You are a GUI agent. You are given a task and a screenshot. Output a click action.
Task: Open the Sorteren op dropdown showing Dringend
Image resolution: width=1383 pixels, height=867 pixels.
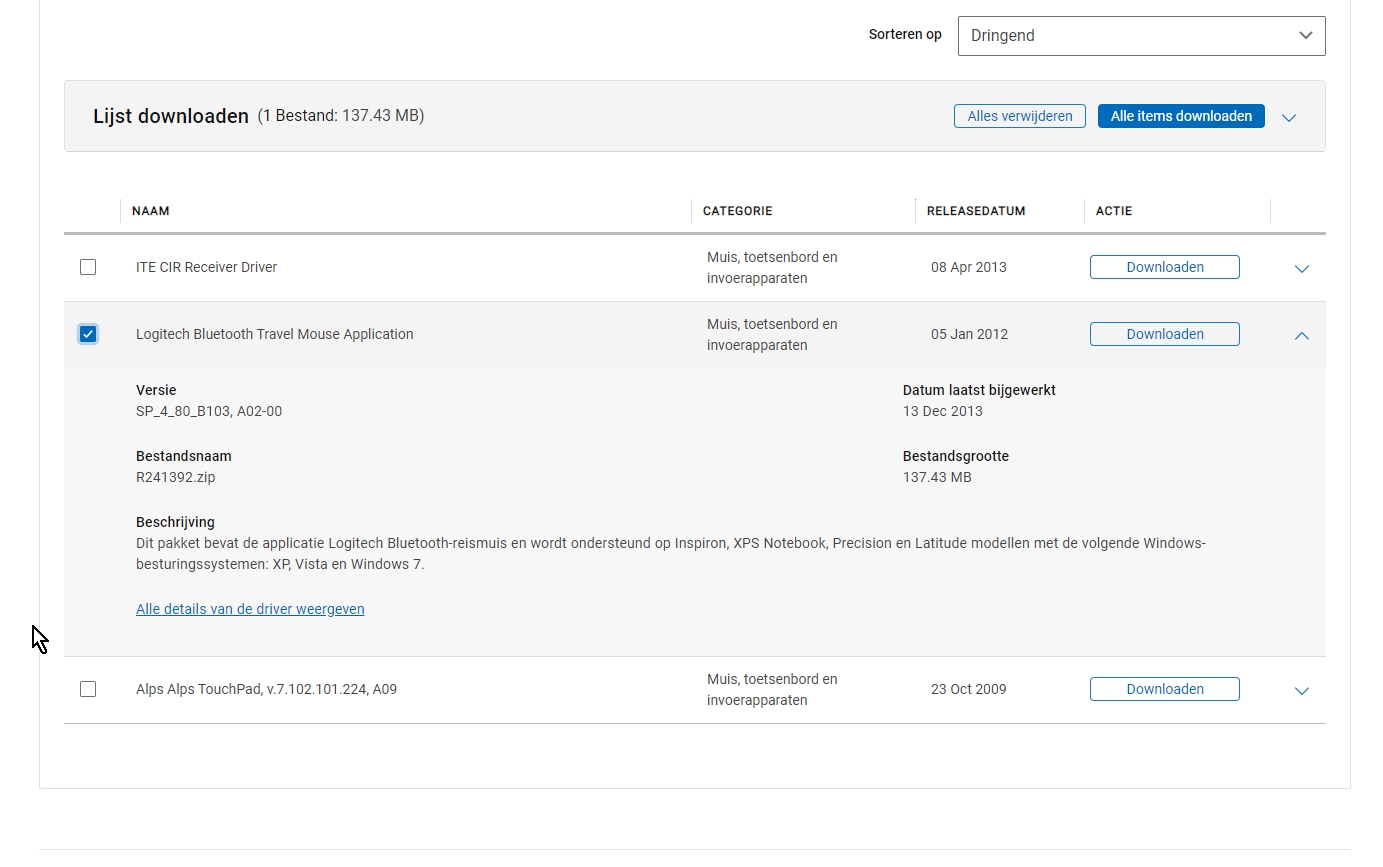point(1140,36)
